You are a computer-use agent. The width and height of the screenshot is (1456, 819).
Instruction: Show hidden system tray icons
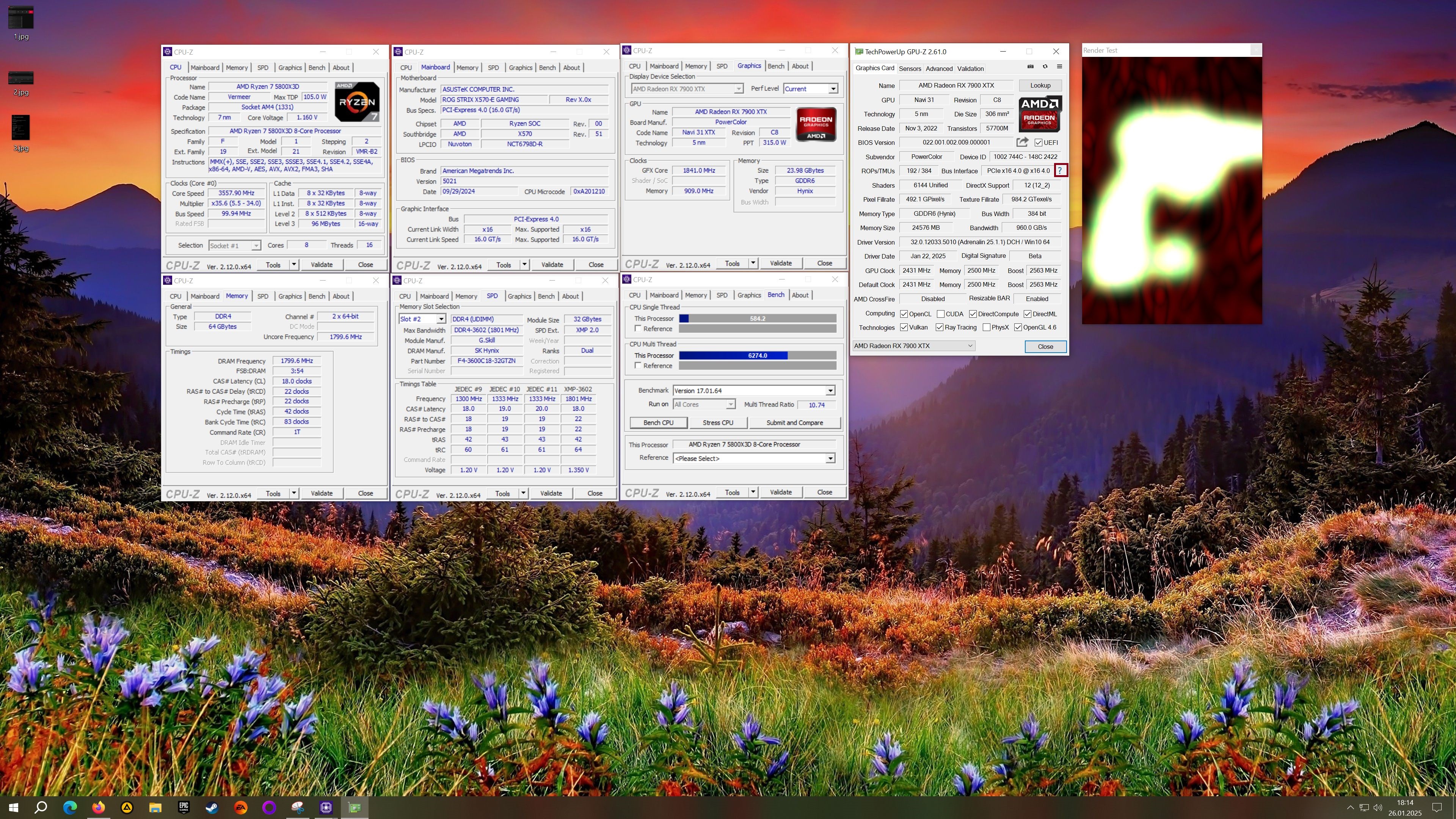(1350, 807)
